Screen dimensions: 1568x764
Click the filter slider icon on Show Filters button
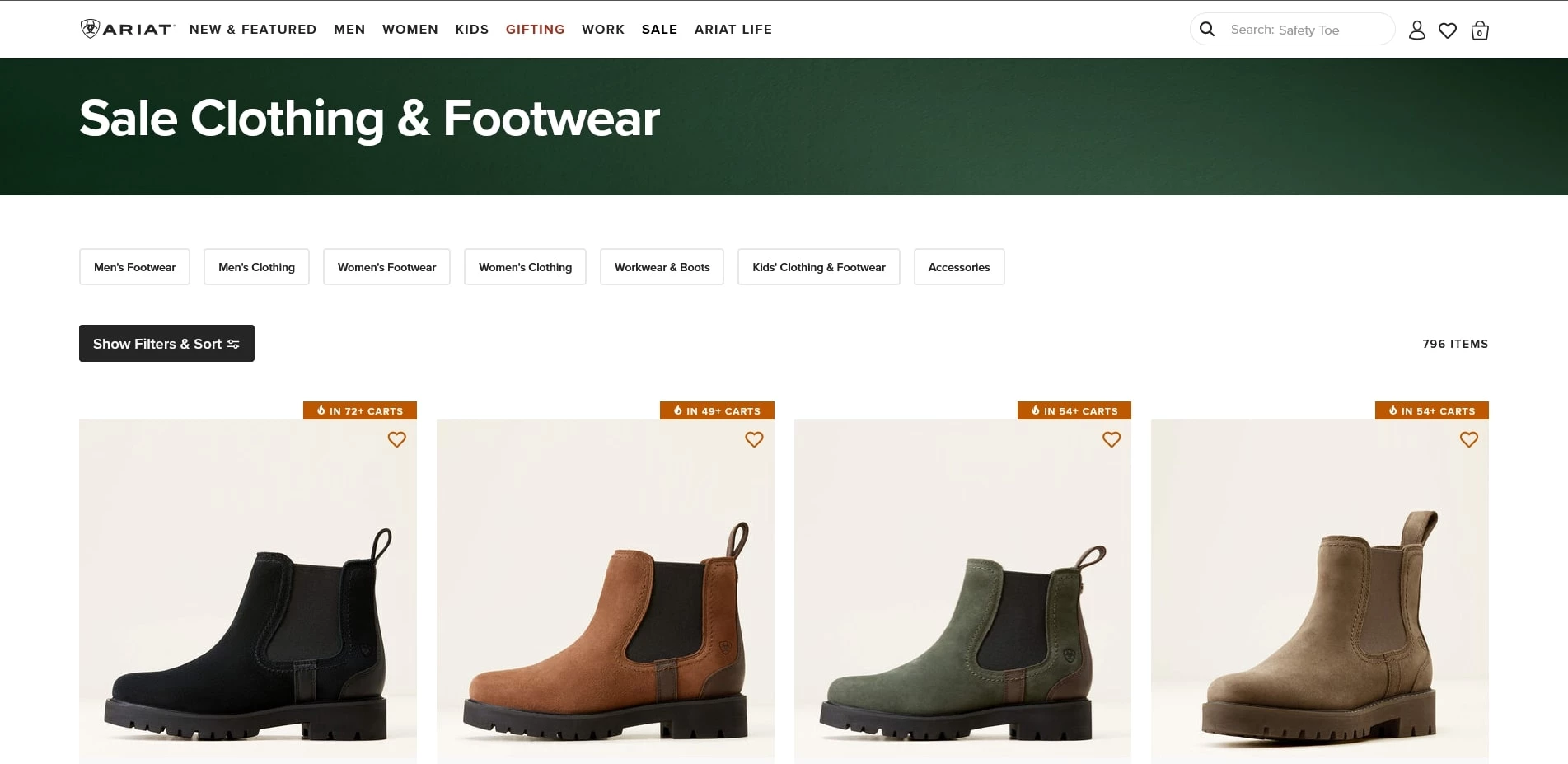[234, 344]
